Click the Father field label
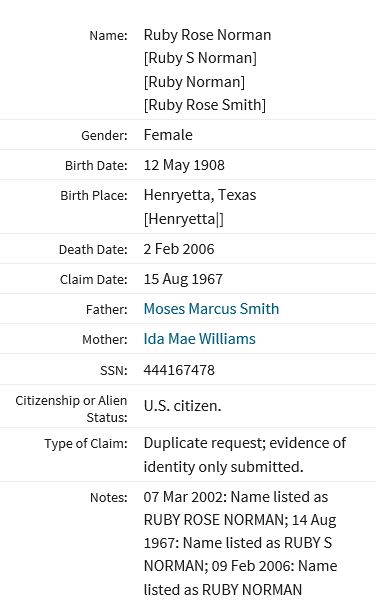Image resolution: width=379 pixels, height=606 pixels. [107, 310]
